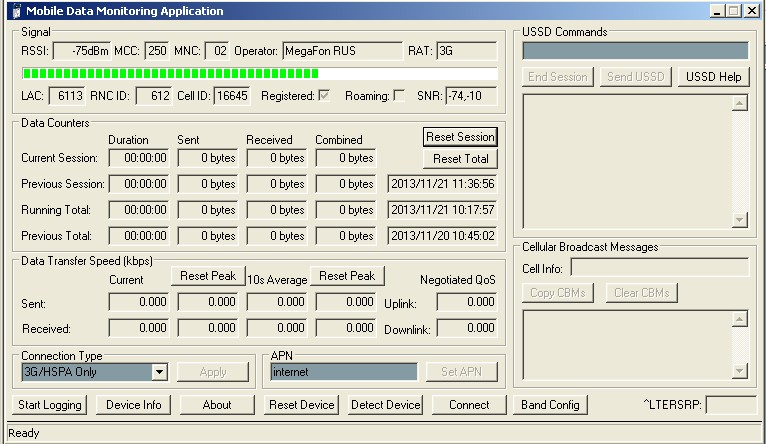This screenshot has height=444, width=766.
Task: Click the ^LTERSRP field
Action: tap(730, 405)
